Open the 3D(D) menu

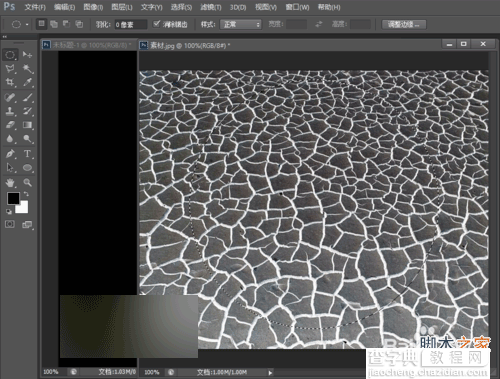pos(238,7)
